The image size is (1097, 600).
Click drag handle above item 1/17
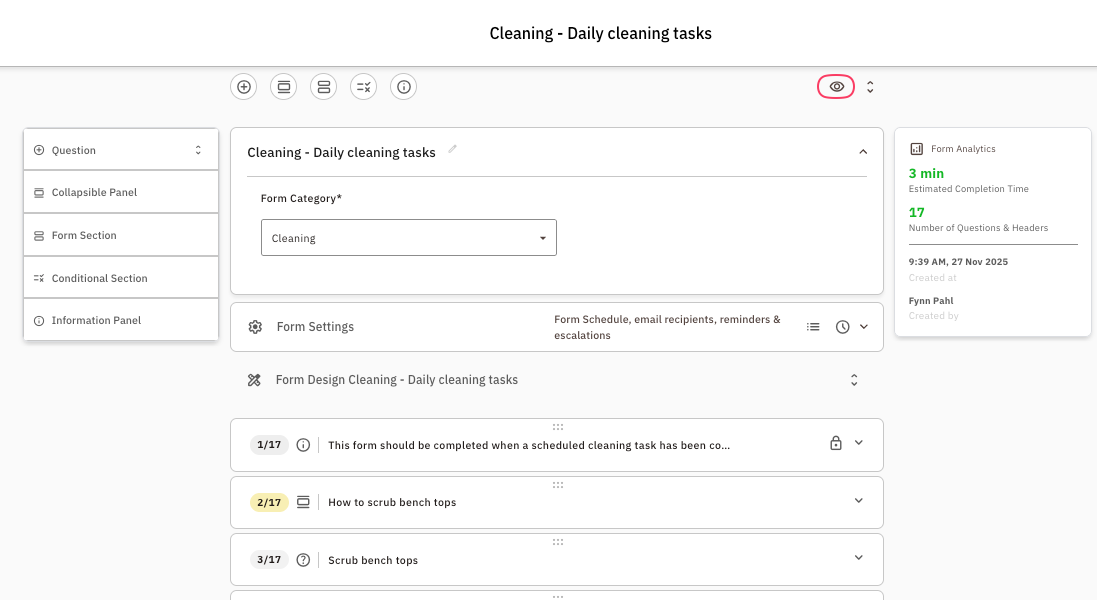[x=558, y=427]
